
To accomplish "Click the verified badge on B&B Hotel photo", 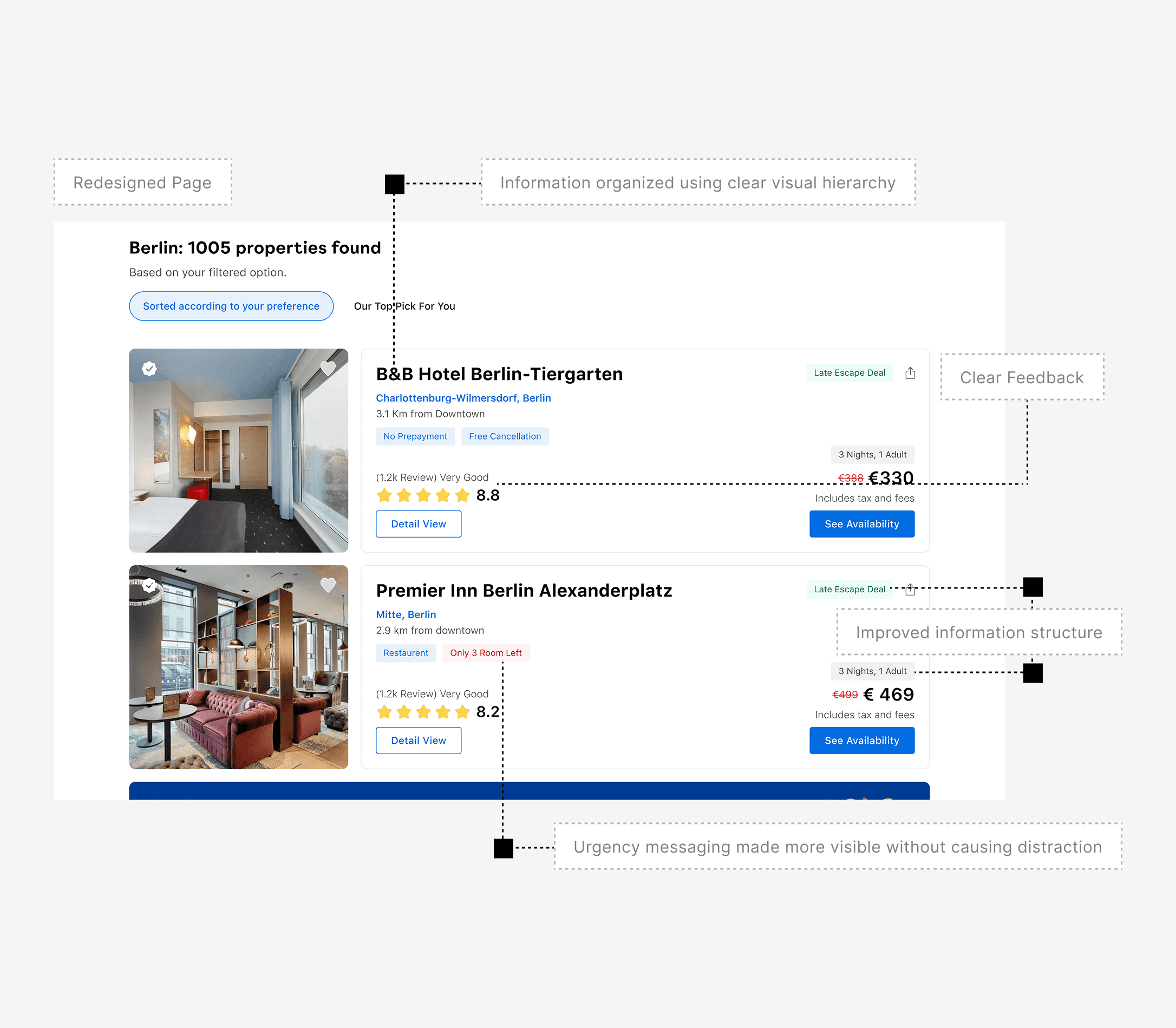I will 149,368.
